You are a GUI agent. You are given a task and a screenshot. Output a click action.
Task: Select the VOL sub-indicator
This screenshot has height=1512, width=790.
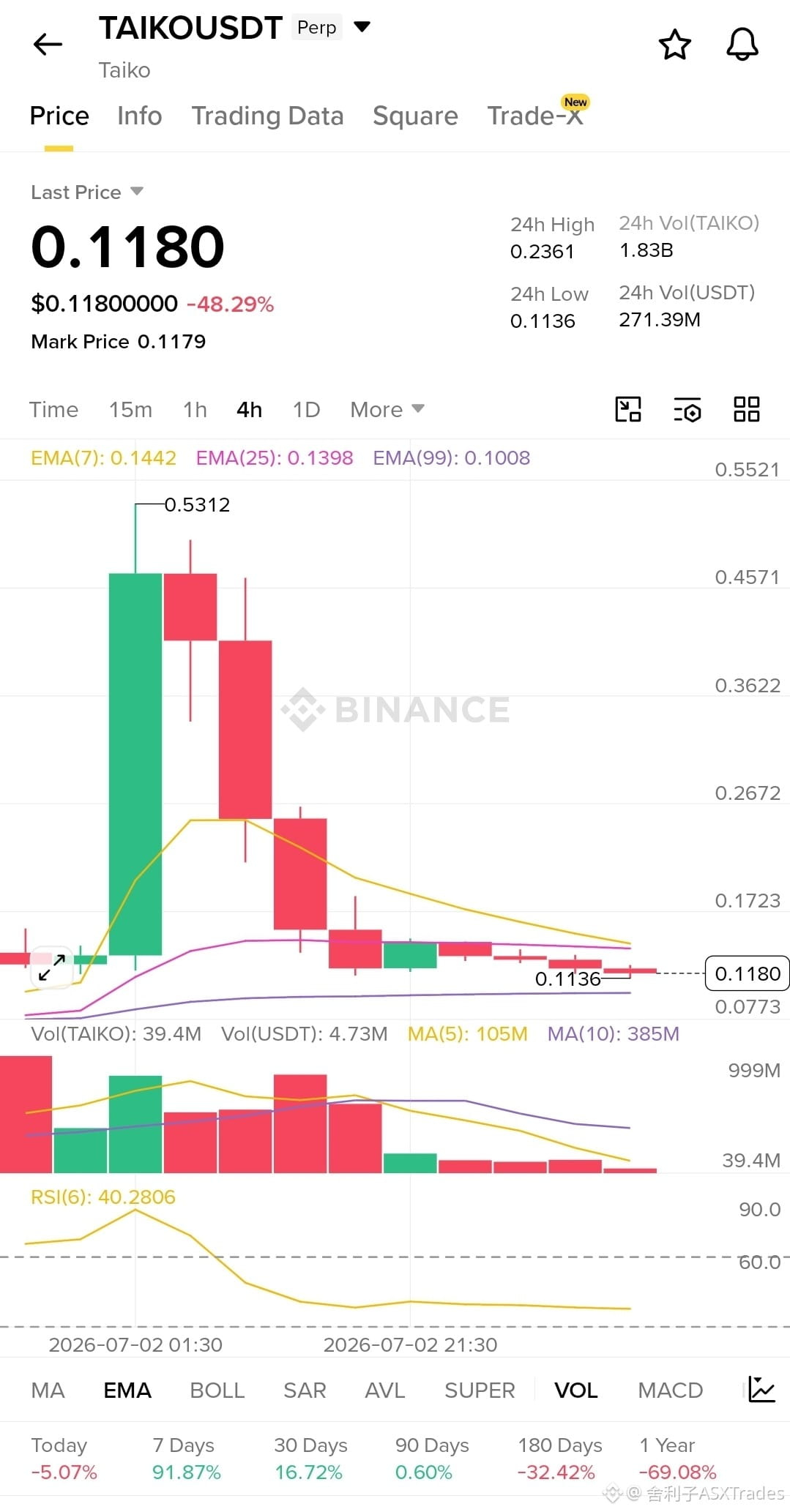tap(576, 1390)
